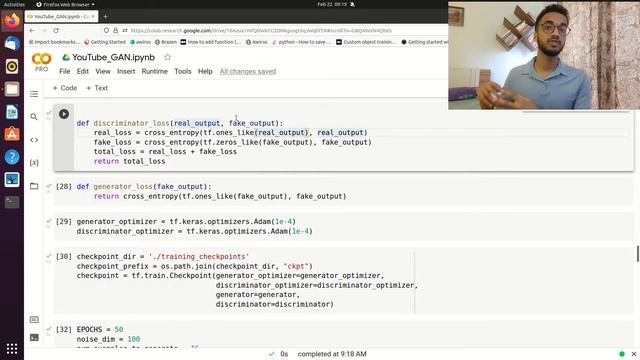Open the View menu
The width and height of the screenshot is (640, 360).
[103, 71]
